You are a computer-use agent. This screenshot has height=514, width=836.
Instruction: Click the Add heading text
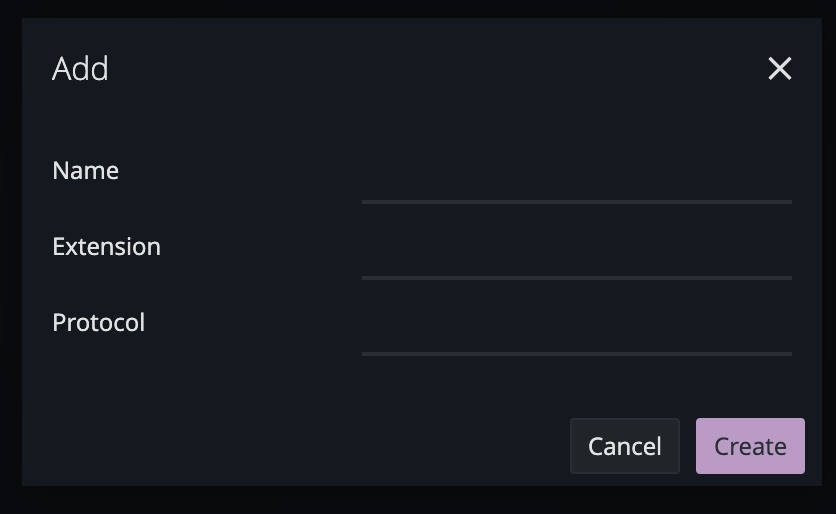[80, 69]
